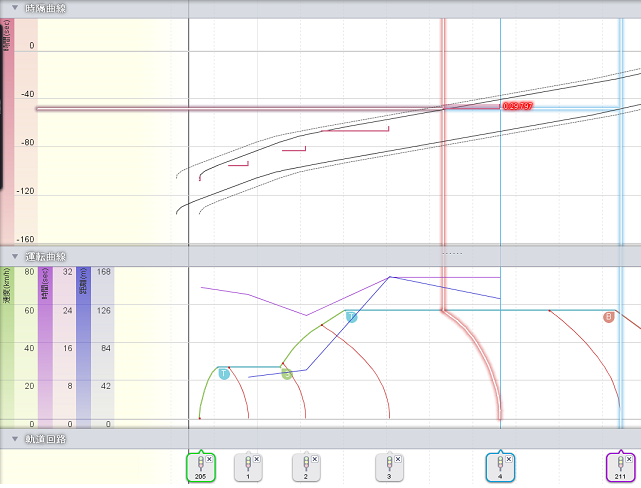Viewport: 641px width, 488px height.
Task: Select signal 211 icon
Action: click(x=621, y=467)
